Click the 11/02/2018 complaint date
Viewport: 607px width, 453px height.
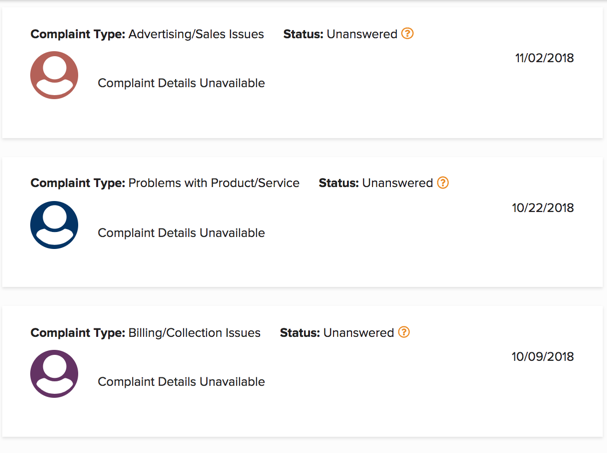(x=544, y=58)
